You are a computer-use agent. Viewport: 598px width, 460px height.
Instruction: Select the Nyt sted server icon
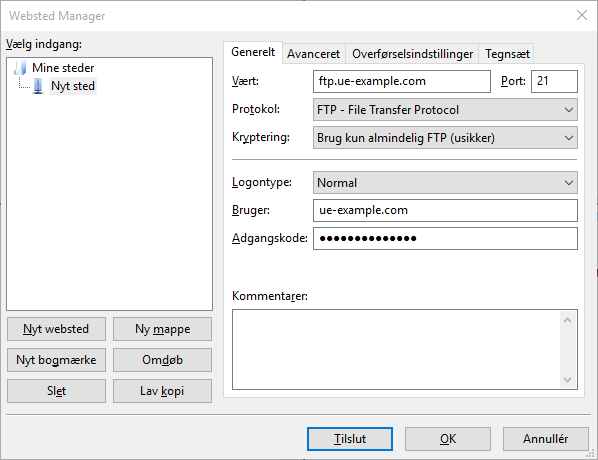(38, 86)
